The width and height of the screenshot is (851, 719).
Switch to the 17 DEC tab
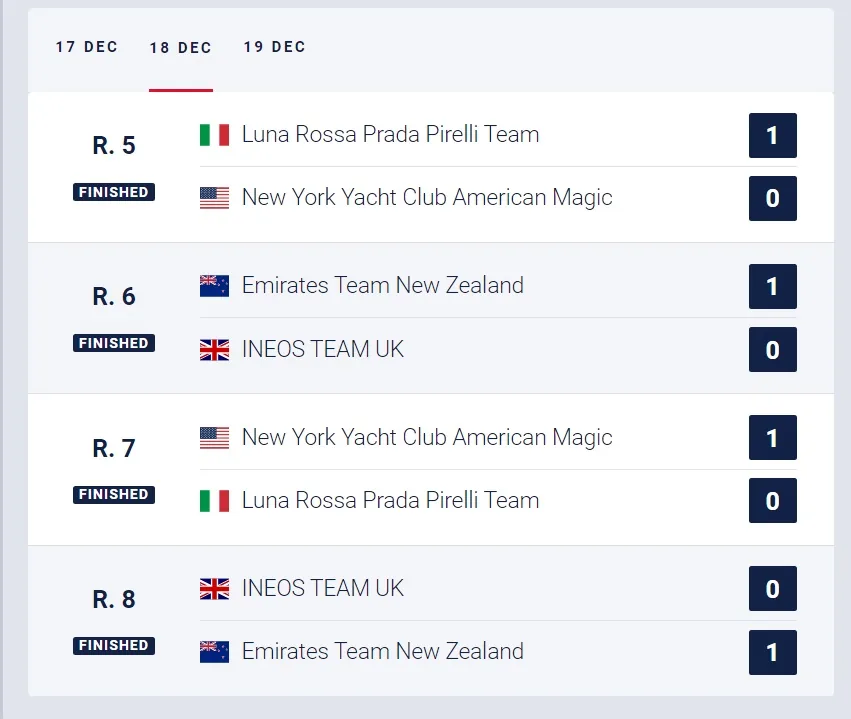coord(87,47)
